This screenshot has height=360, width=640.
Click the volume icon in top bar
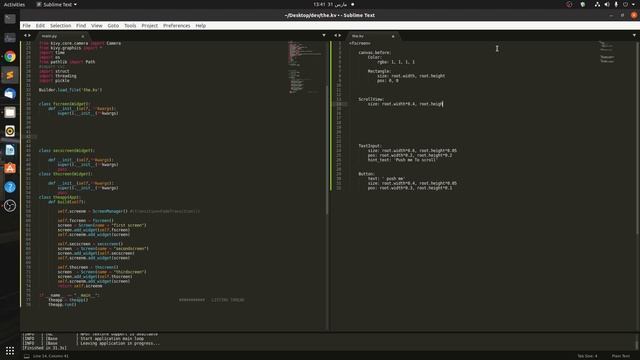coord(607,4)
